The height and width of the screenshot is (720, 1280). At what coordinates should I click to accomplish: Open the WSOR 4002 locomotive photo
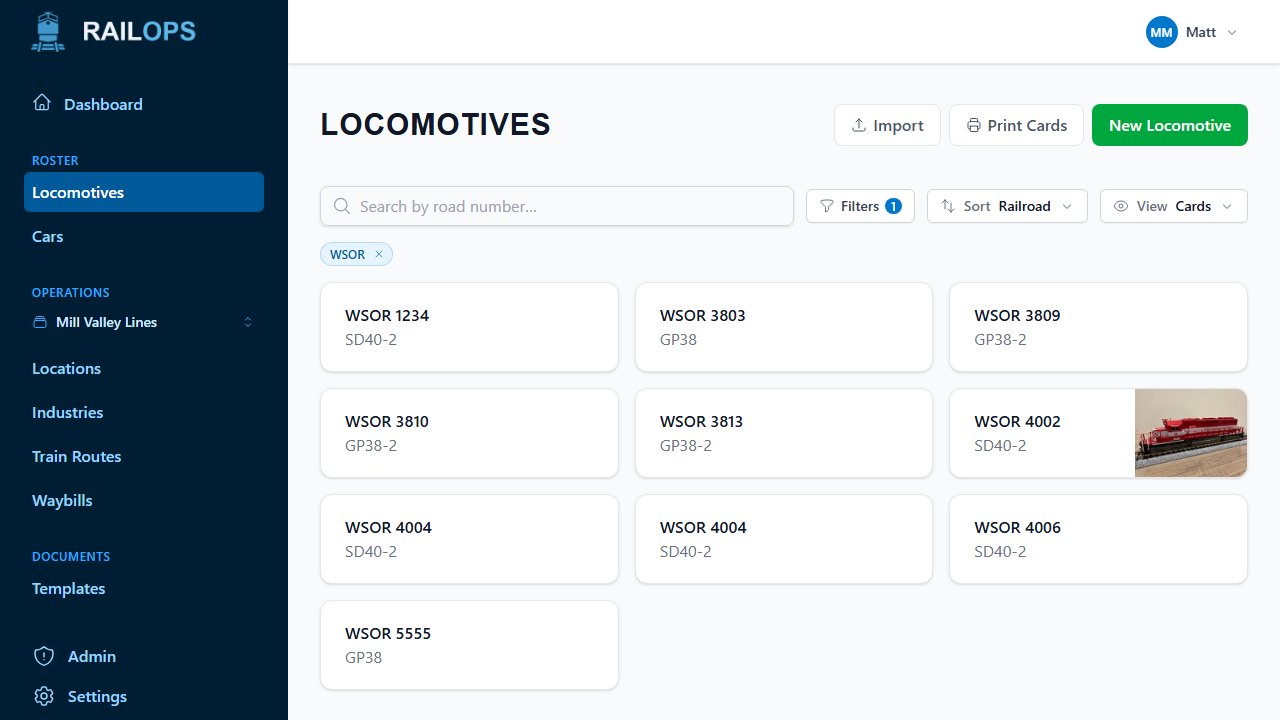[x=1191, y=433]
